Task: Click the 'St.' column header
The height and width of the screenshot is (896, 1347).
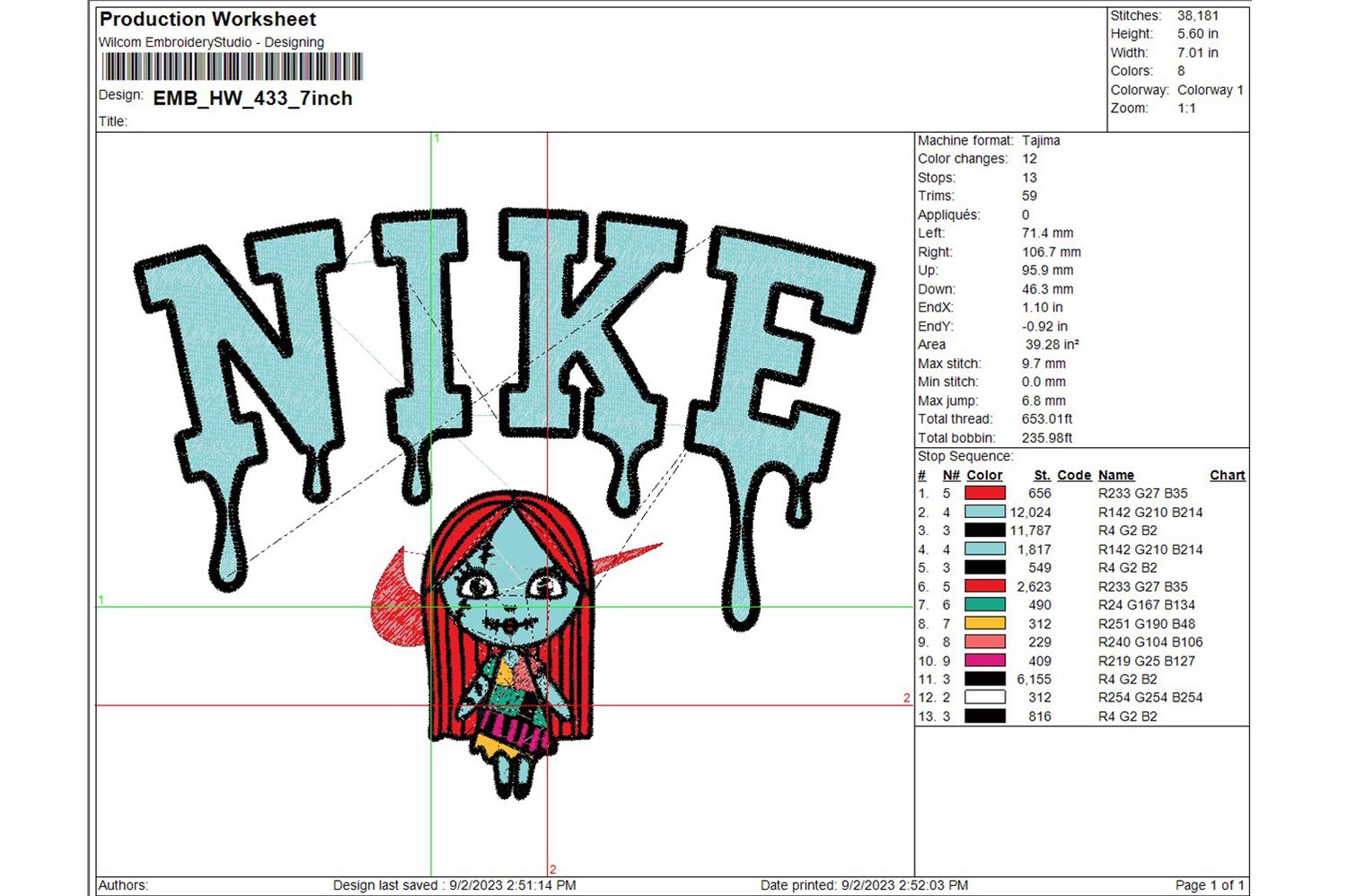Action: click(1042, 475)
